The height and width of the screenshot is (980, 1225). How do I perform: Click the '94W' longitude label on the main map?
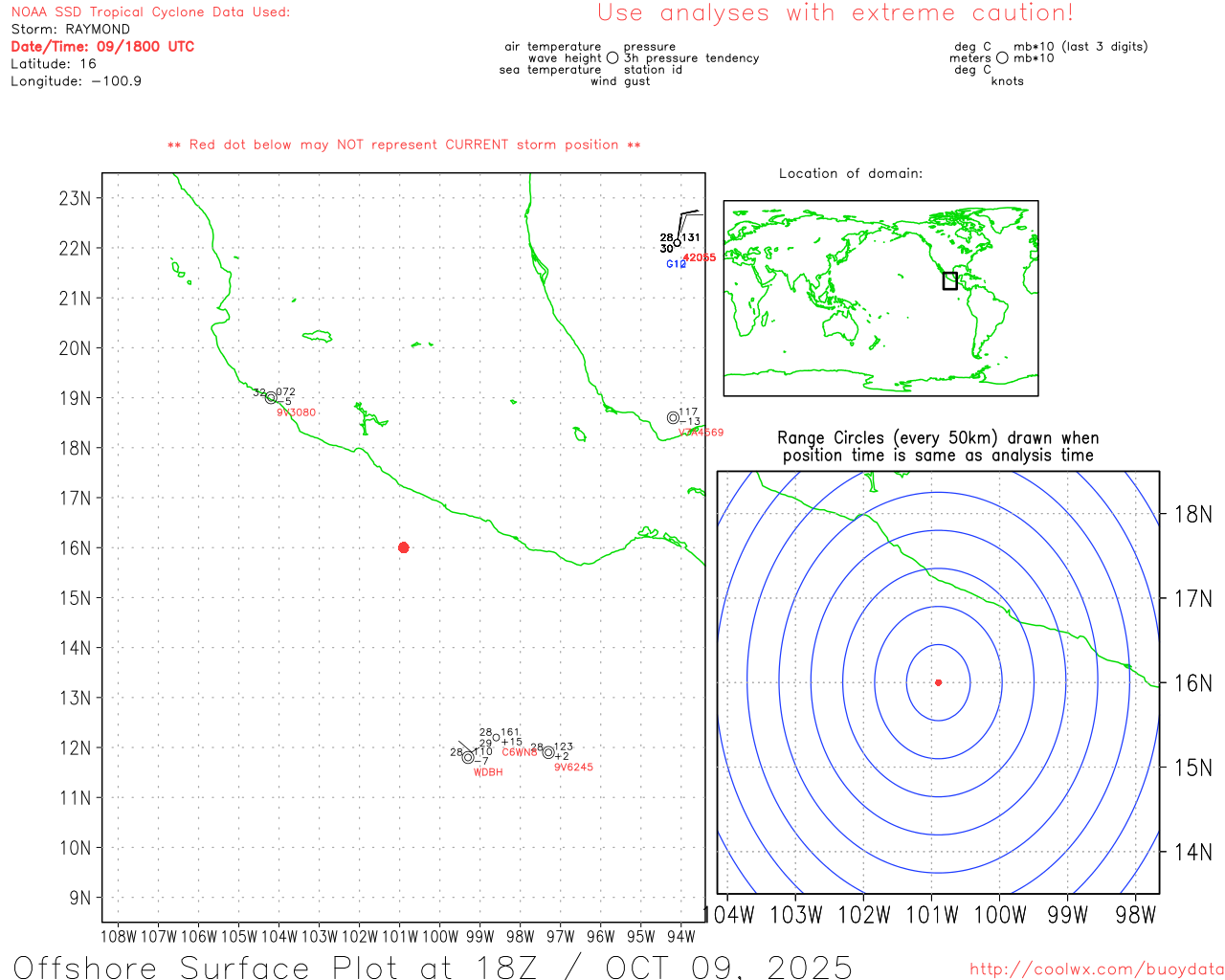pos(680,937)
